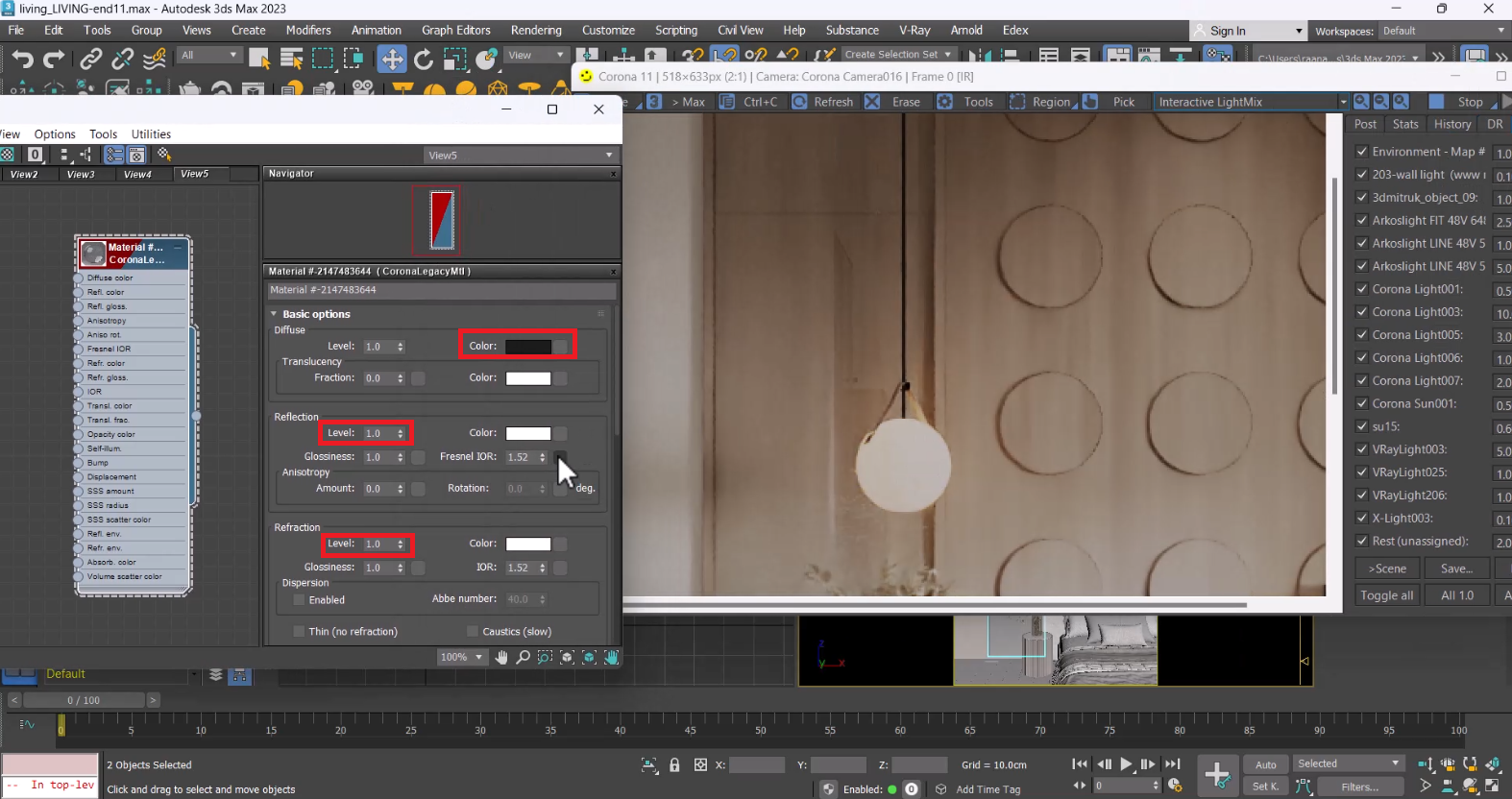Open the History tab in Corona frame buffer
Screen dimensions: 1512x799
click(x=1452, y=124)
